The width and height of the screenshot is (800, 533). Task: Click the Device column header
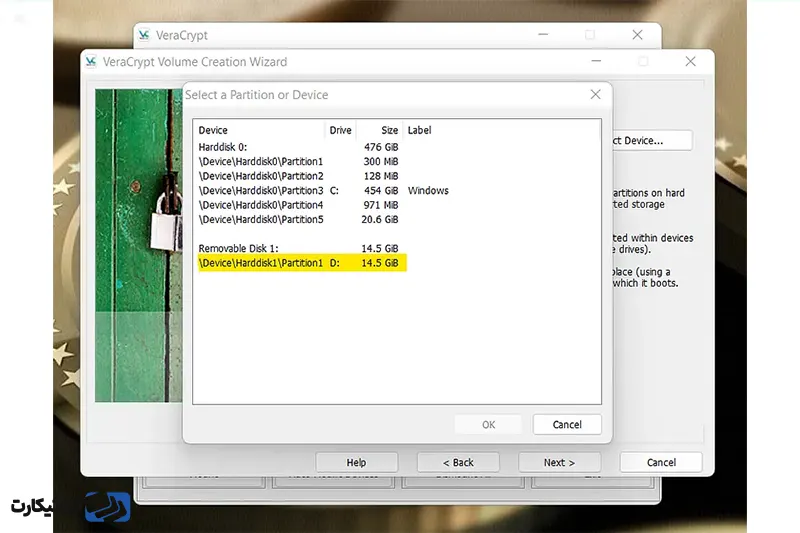point(259,130)
